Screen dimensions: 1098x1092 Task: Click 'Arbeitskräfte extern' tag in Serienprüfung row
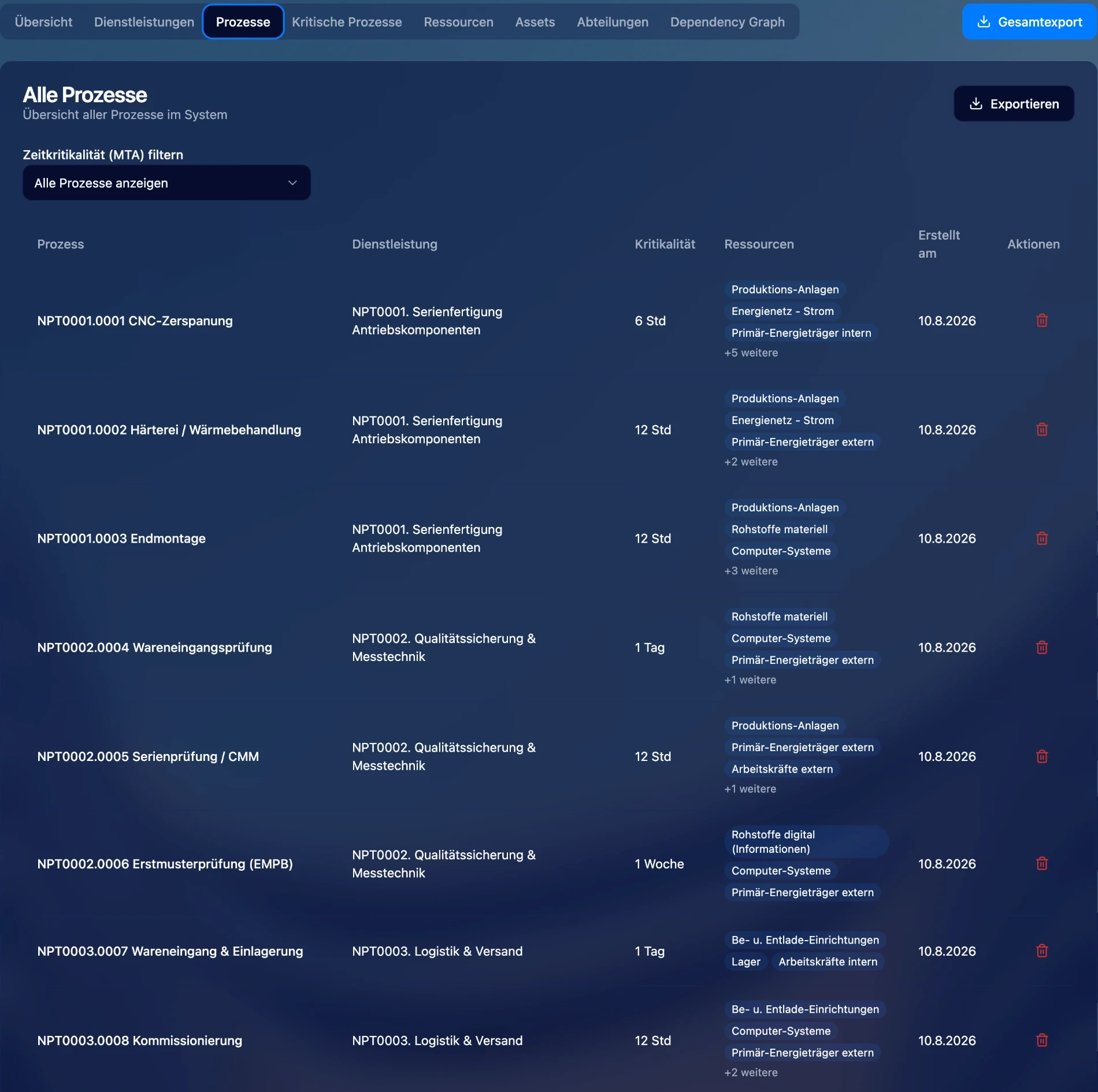(x=782, y=770)
